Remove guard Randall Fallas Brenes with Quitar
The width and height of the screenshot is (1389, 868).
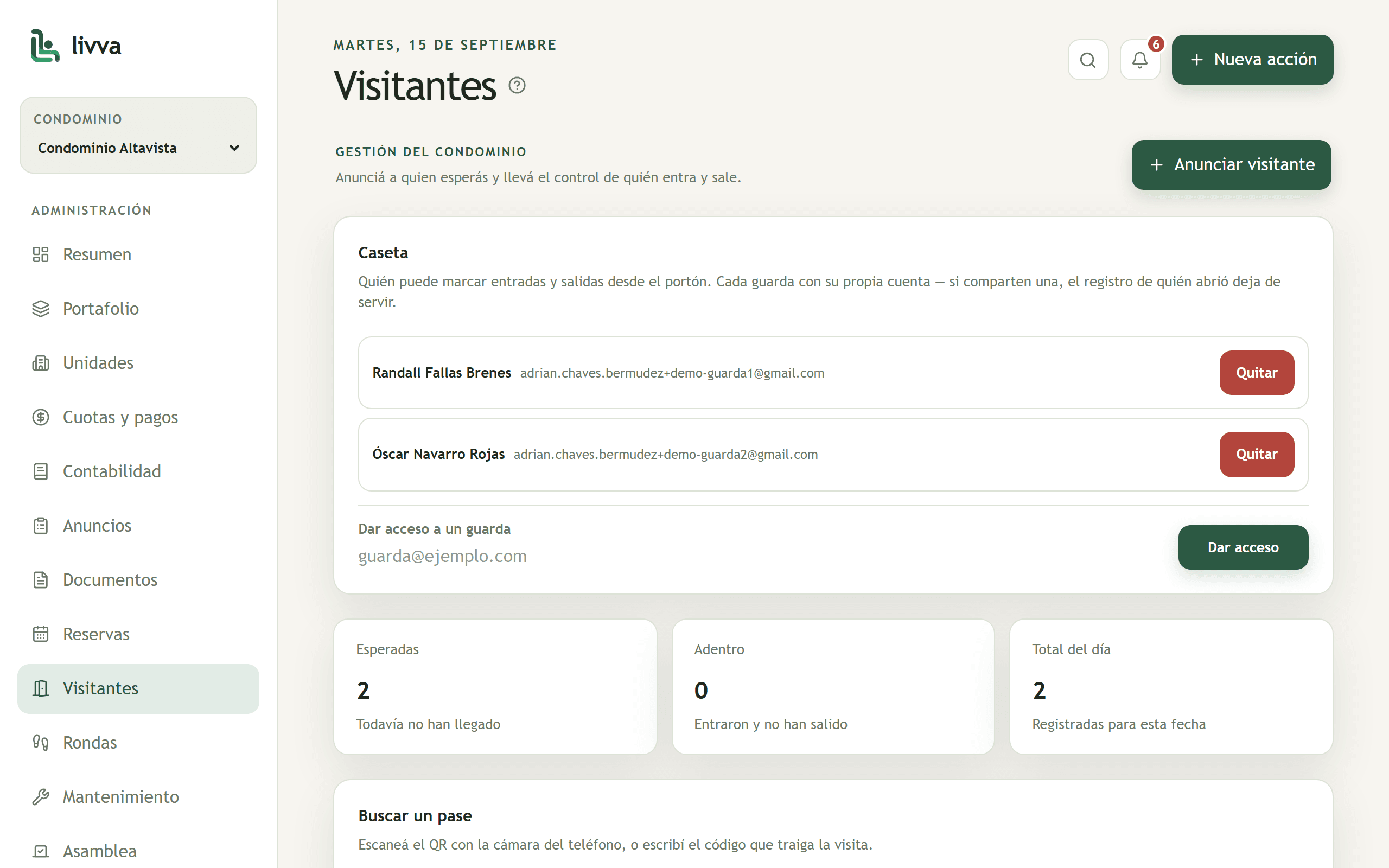[x=1257, y=373]
